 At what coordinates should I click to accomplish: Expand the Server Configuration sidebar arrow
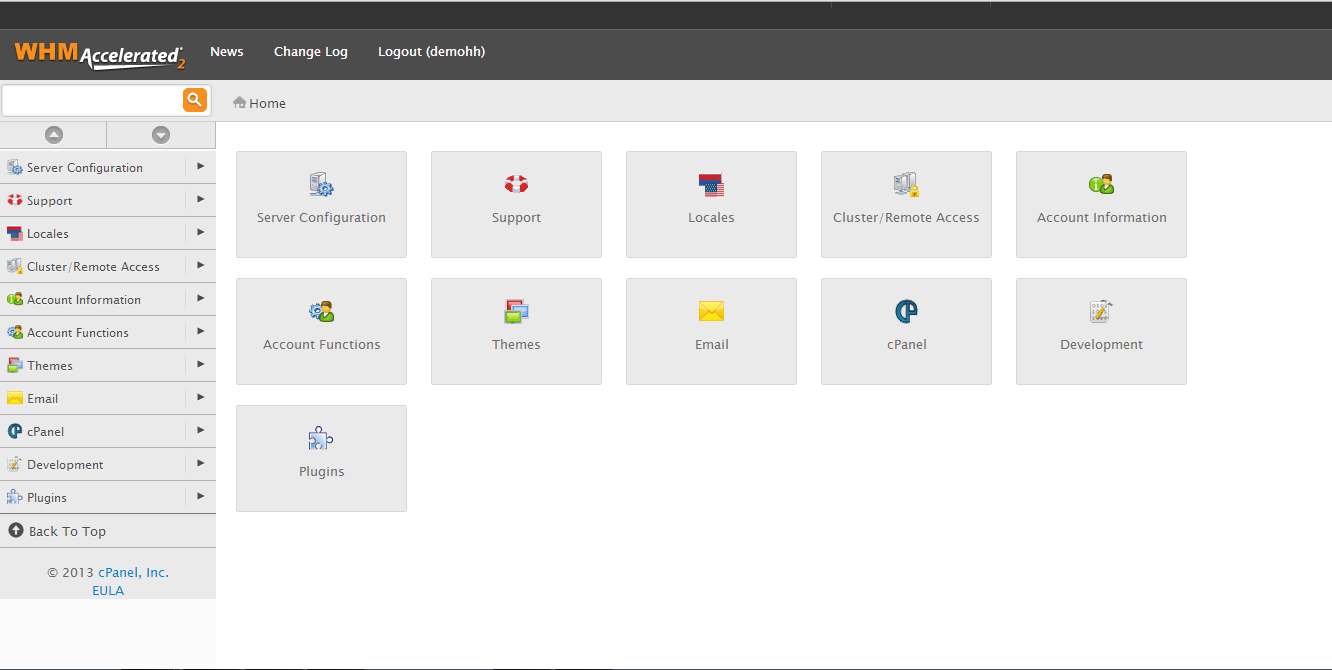(200, 167)
